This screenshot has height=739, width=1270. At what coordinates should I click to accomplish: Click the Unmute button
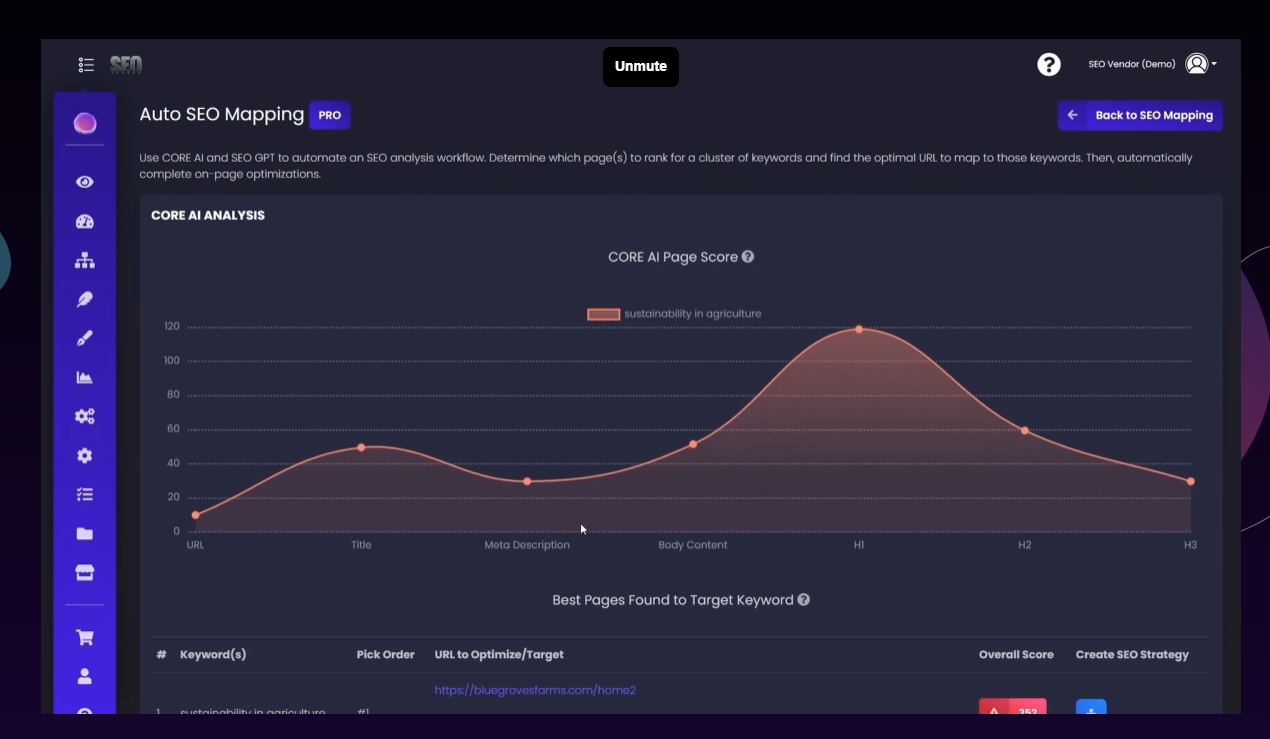click(640, 66)
